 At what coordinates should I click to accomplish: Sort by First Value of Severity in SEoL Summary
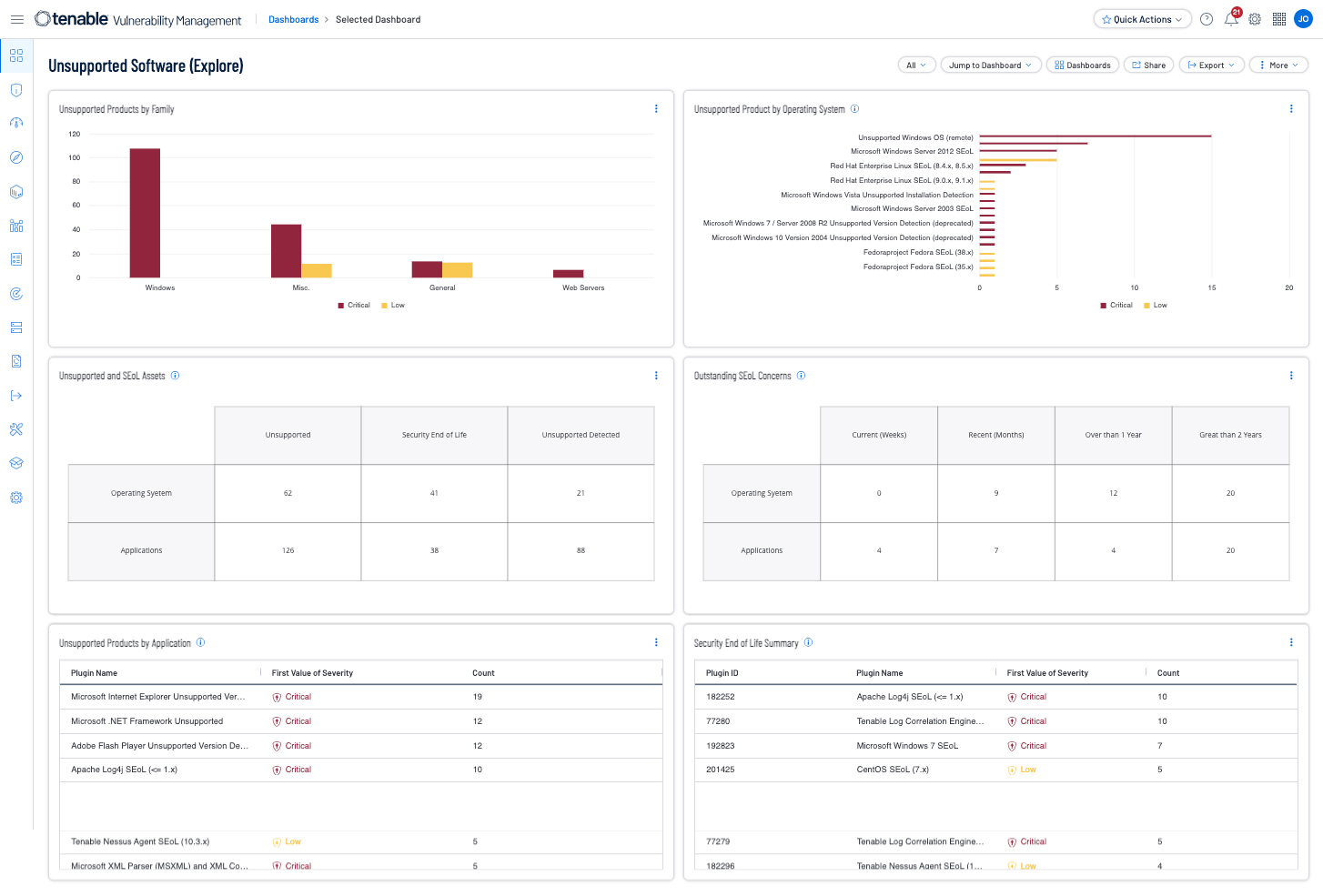coord(1047,673)
